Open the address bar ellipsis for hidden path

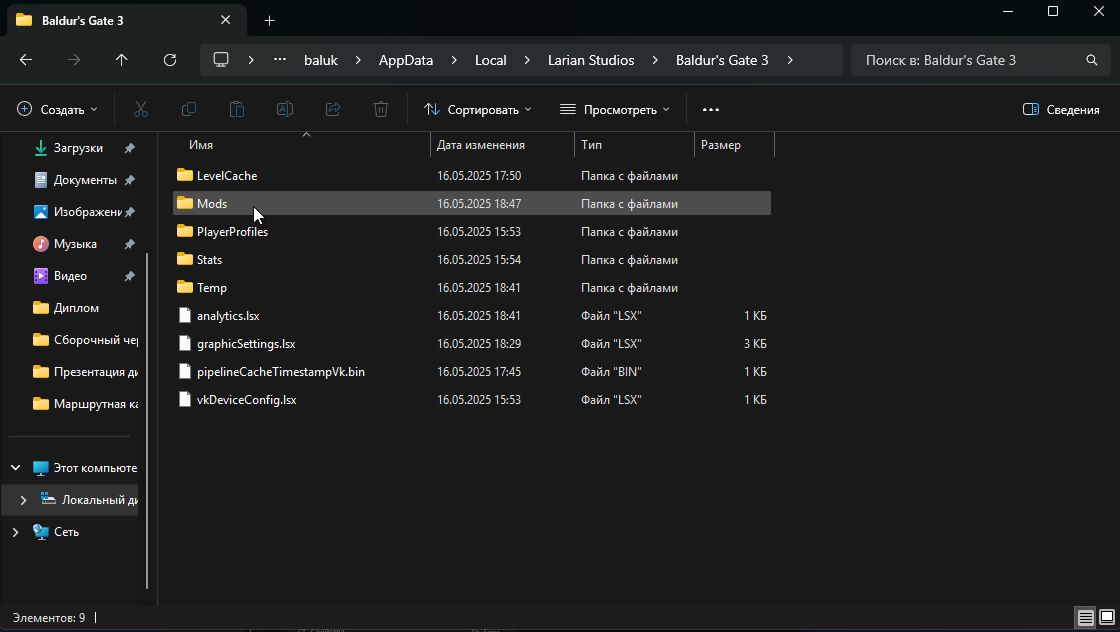[x=279, y=60]
